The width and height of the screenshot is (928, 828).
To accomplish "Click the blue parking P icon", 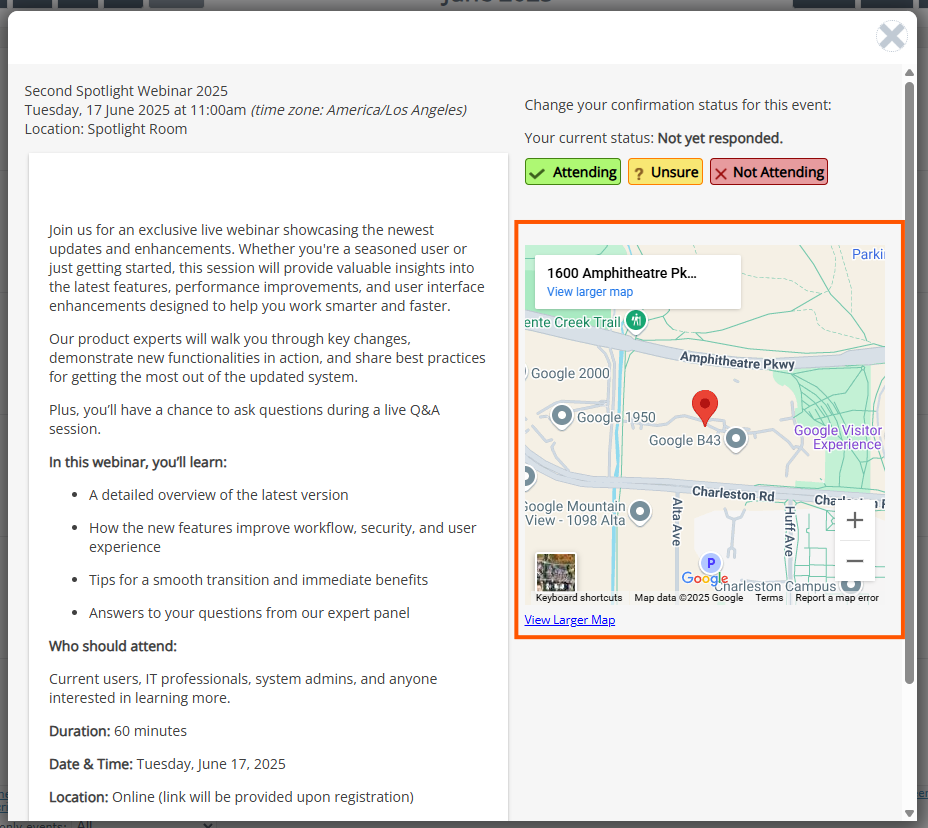I will [x=710, y=563].
